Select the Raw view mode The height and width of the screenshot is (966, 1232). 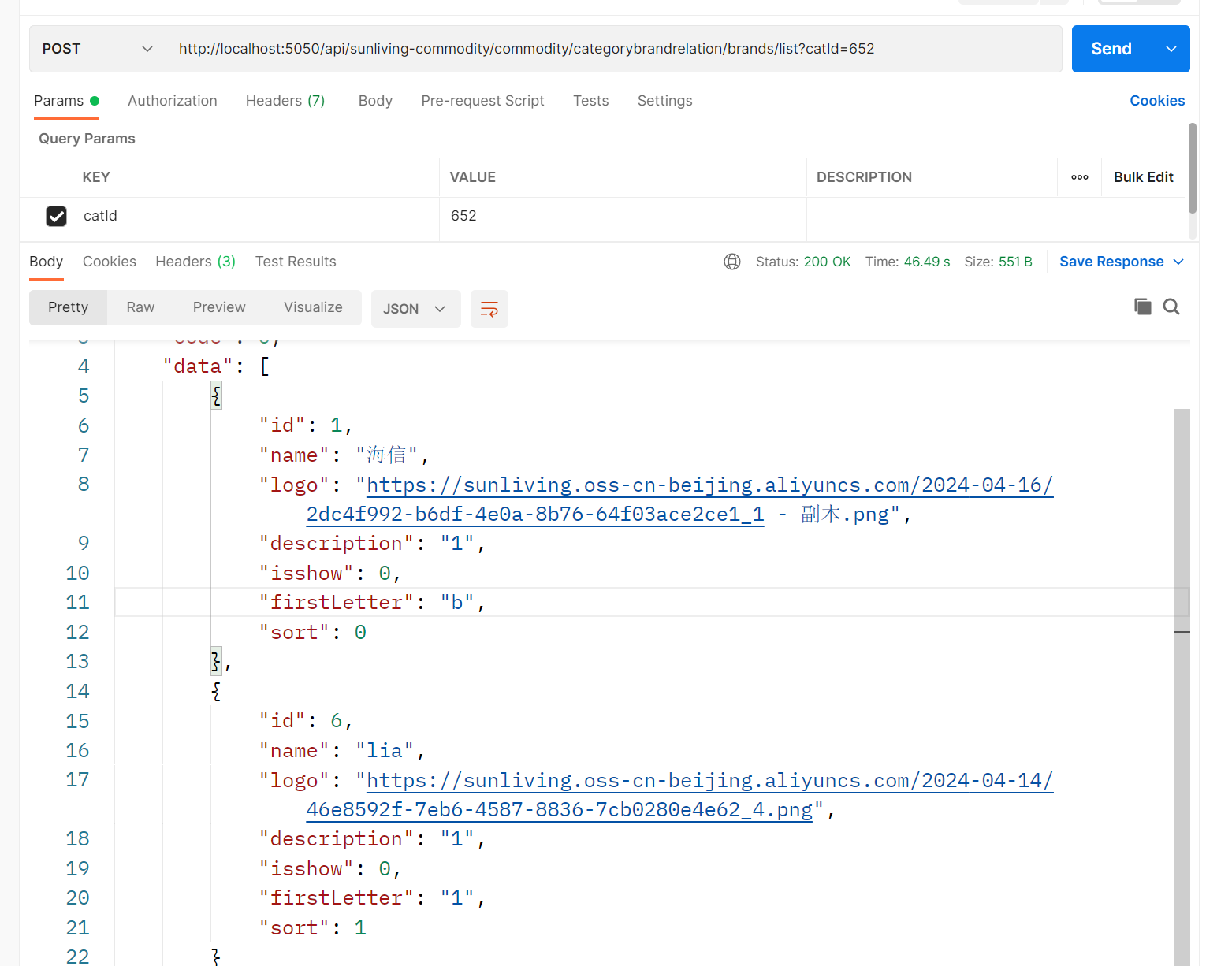tap(140, 307)
